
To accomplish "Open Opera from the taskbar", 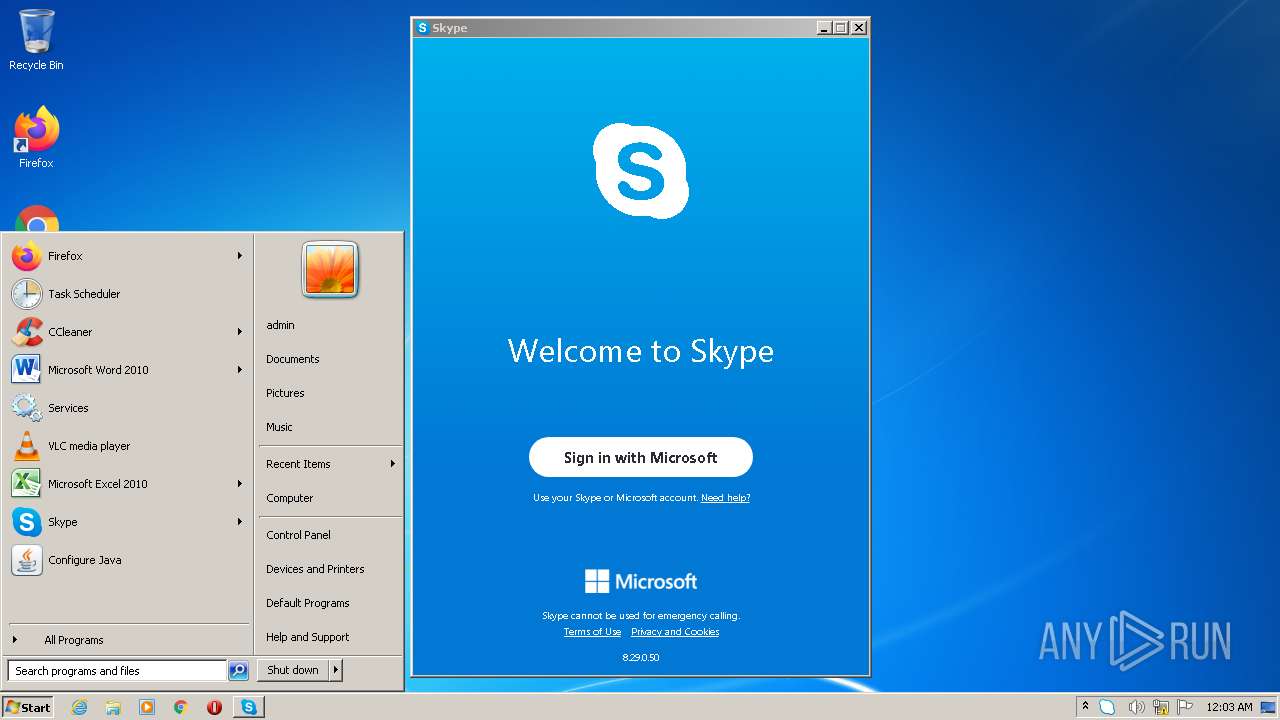I will click(x=214, y=707).
